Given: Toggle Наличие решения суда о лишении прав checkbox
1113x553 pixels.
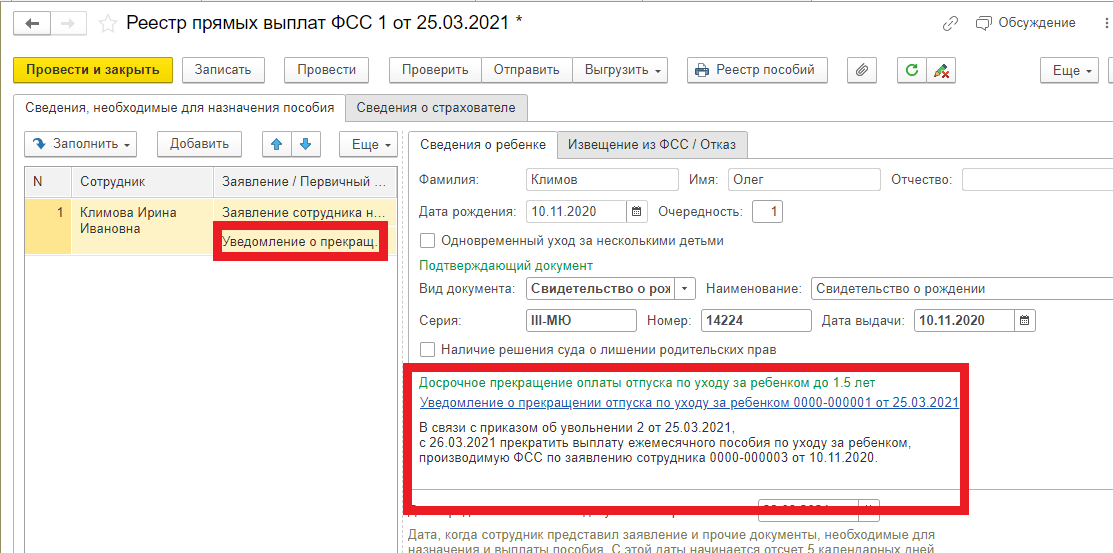Looking at the screenshot, I should tap(428, 349).
